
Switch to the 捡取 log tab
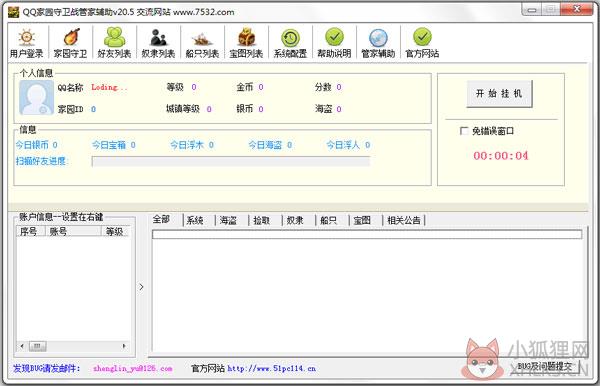[x=262, y=220]
